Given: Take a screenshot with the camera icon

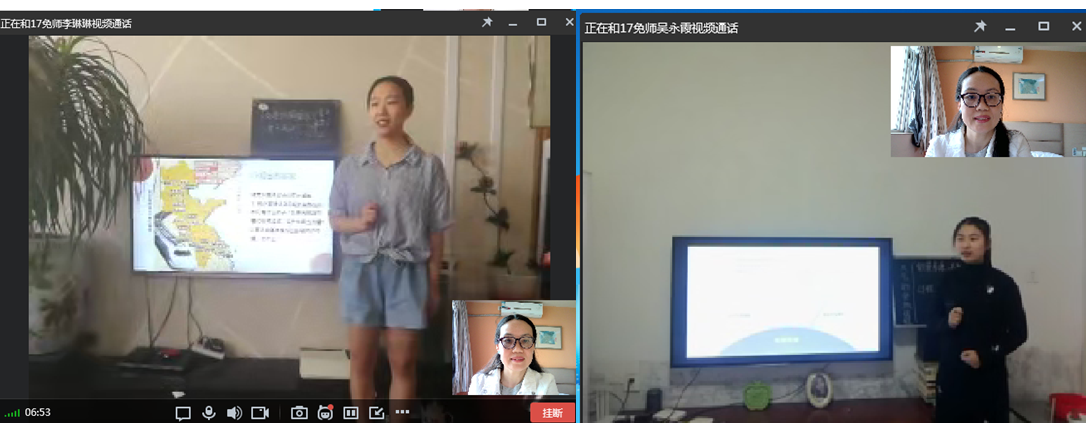Looking at the screenshot, I should [x=299, y=412].
